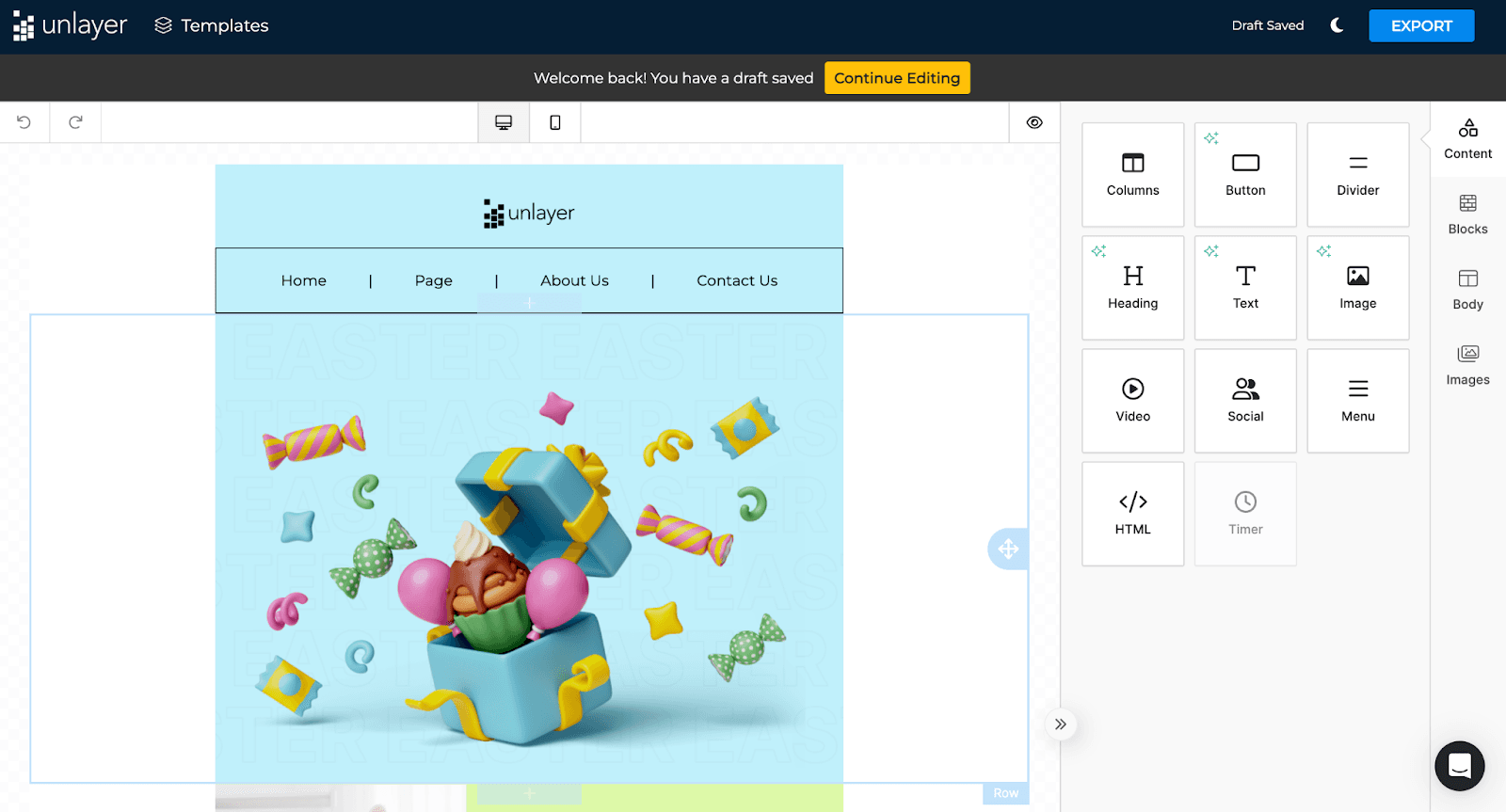Open the Content tab
Screen dimensions: 1506x812
click(1468, 139)
